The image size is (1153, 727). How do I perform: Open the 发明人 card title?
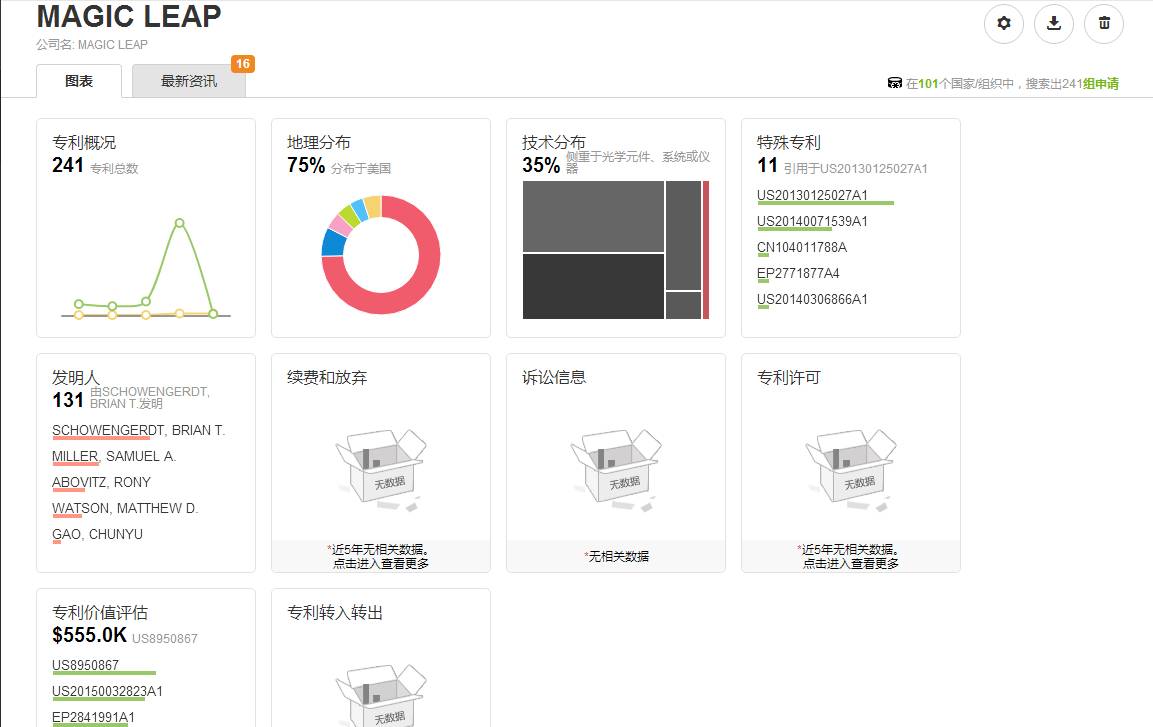pos(75,377)
